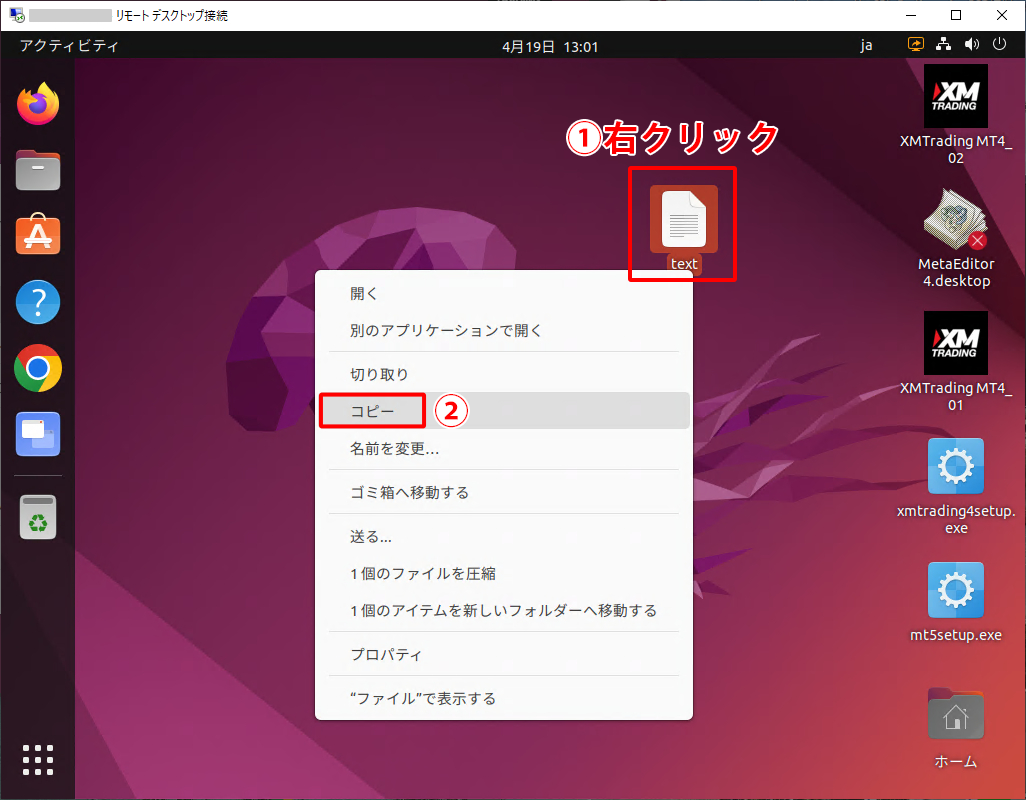
Task: Launch Files manager in dock
Action: [x=38, y=170]
